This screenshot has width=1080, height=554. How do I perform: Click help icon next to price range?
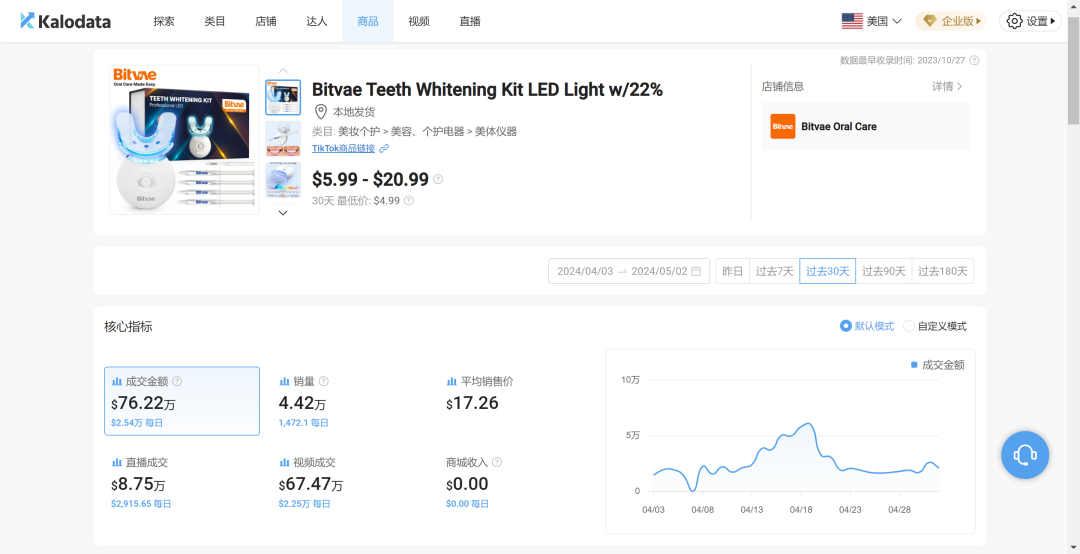click(437, 180)
